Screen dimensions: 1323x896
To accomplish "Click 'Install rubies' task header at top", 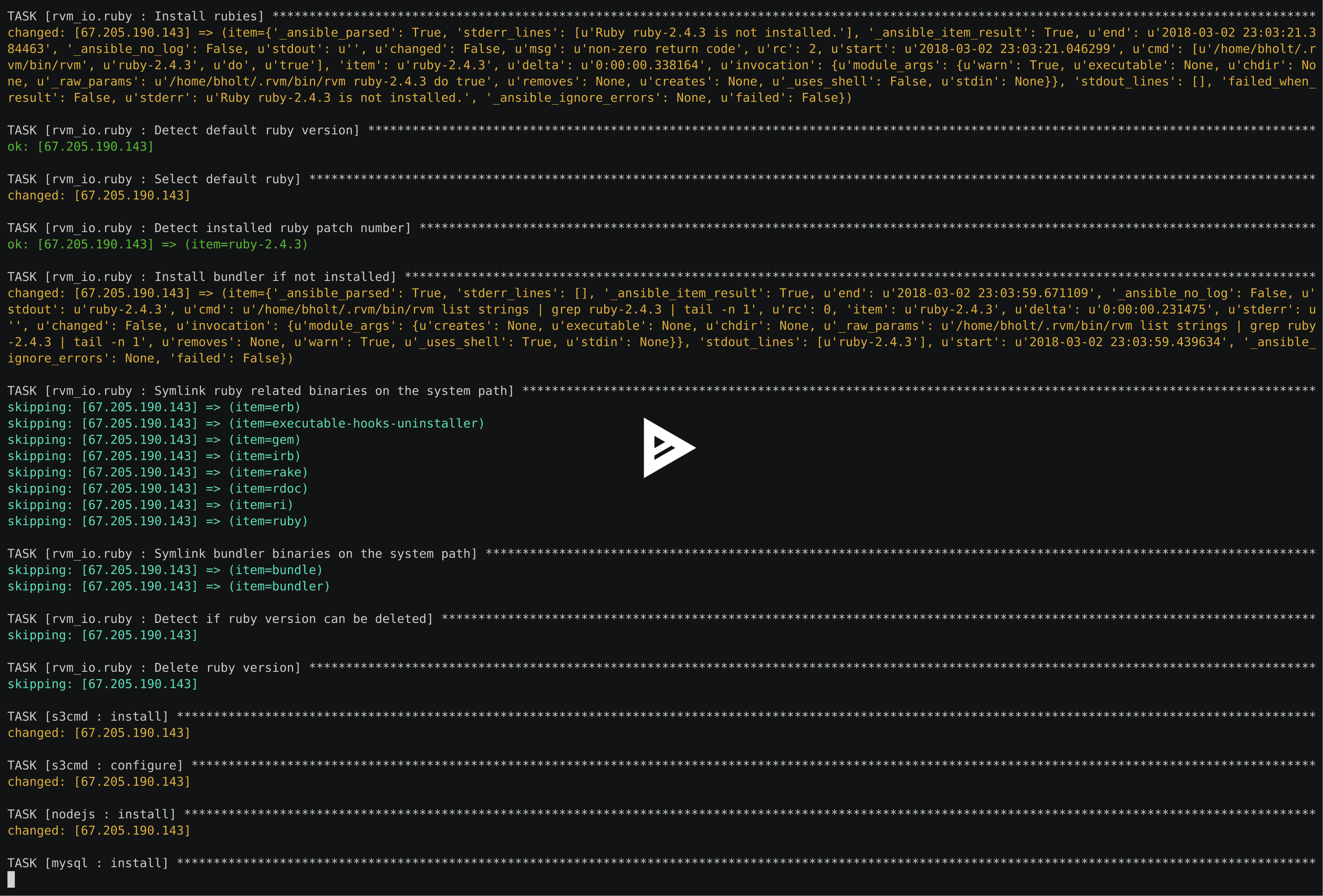I will click(136, 16).
